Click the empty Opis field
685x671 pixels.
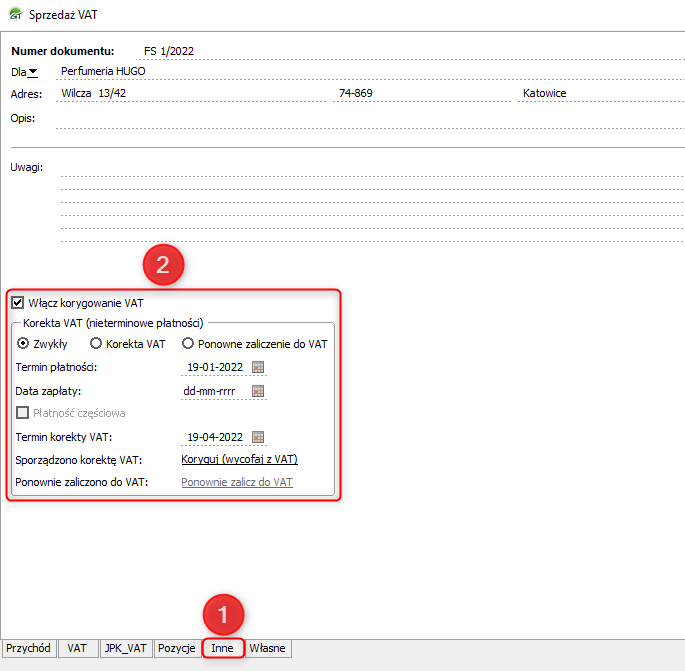click(x=370, y=120)
